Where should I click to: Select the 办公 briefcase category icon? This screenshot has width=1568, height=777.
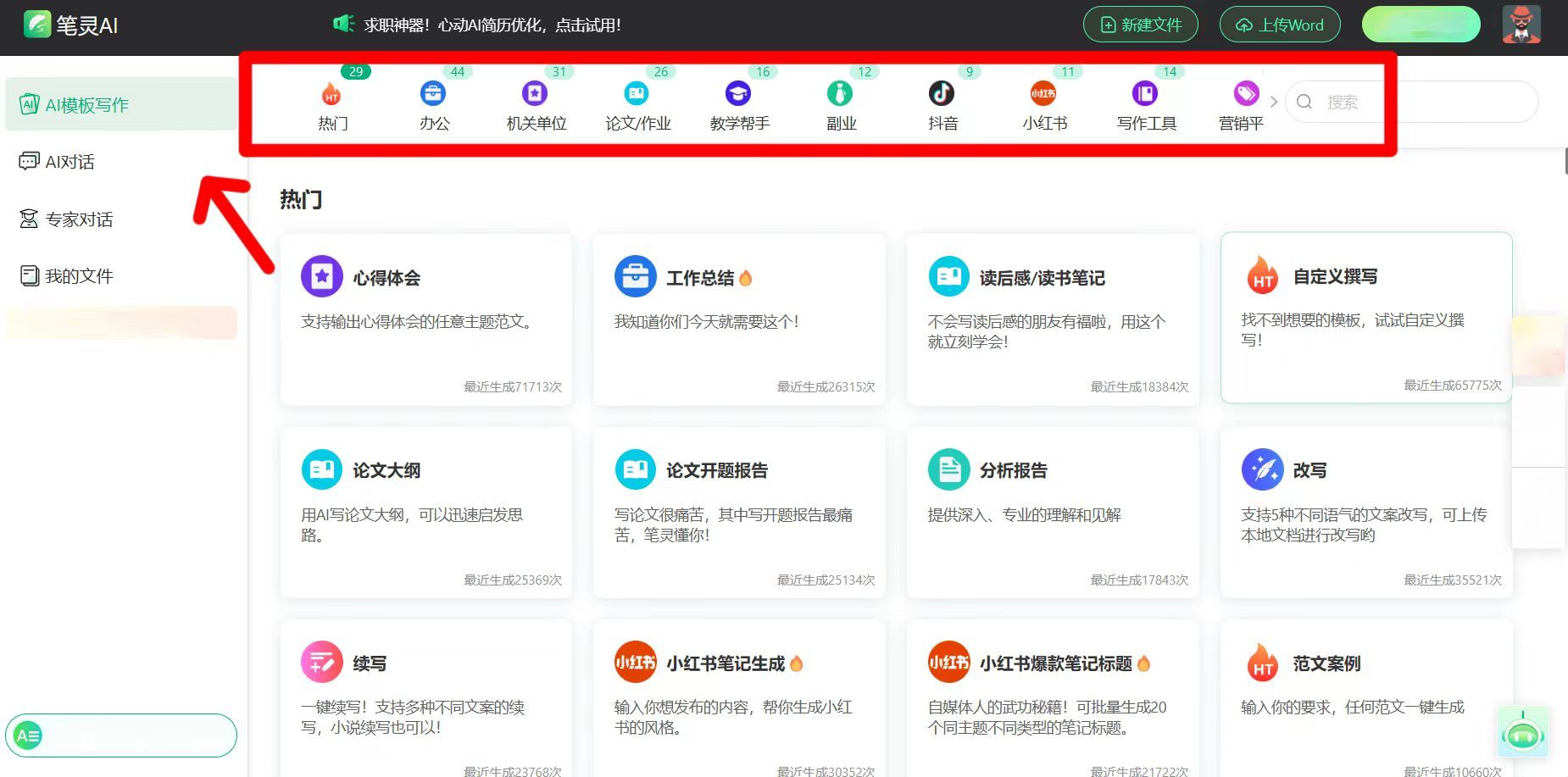coord(433,93)
